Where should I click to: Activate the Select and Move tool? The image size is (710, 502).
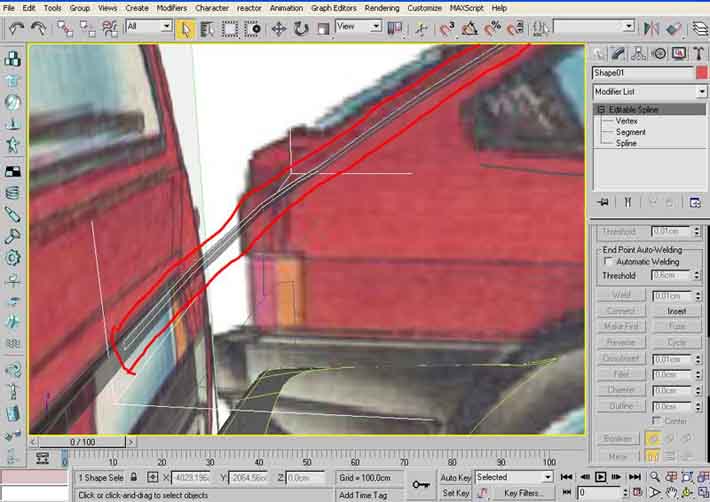(279, 29)
